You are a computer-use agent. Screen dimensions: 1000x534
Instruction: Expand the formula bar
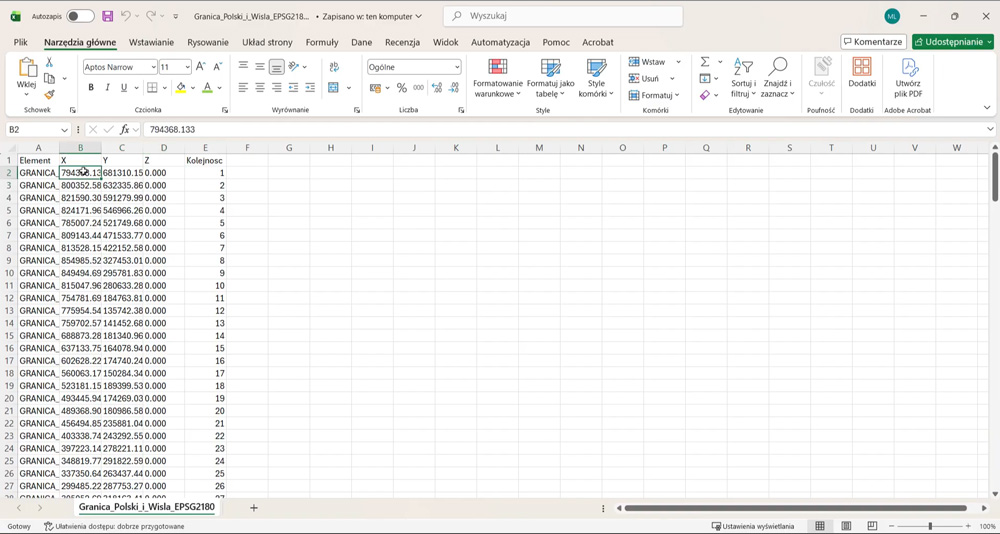coord(990,130)
